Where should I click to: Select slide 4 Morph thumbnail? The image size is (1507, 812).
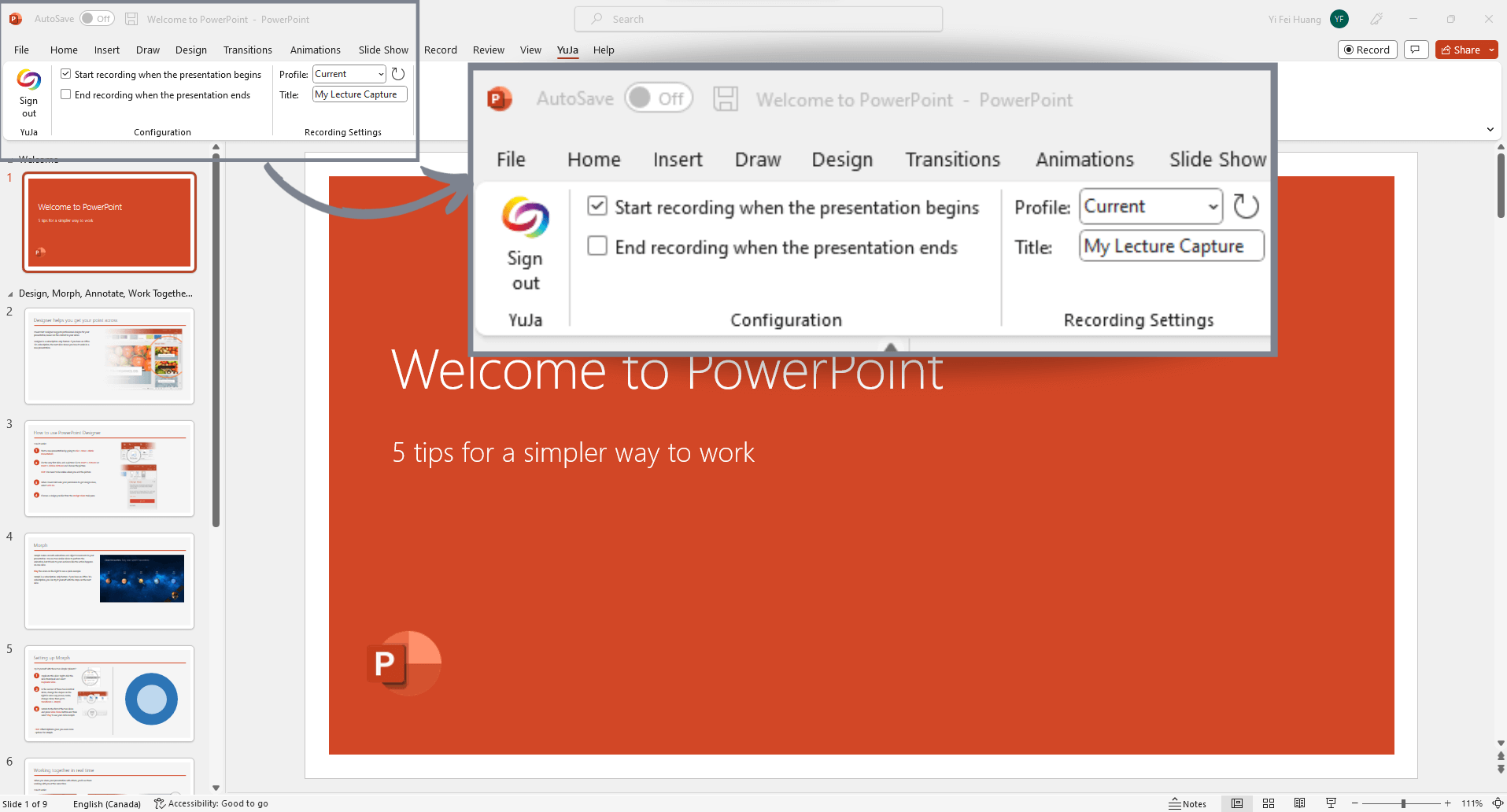109,581
